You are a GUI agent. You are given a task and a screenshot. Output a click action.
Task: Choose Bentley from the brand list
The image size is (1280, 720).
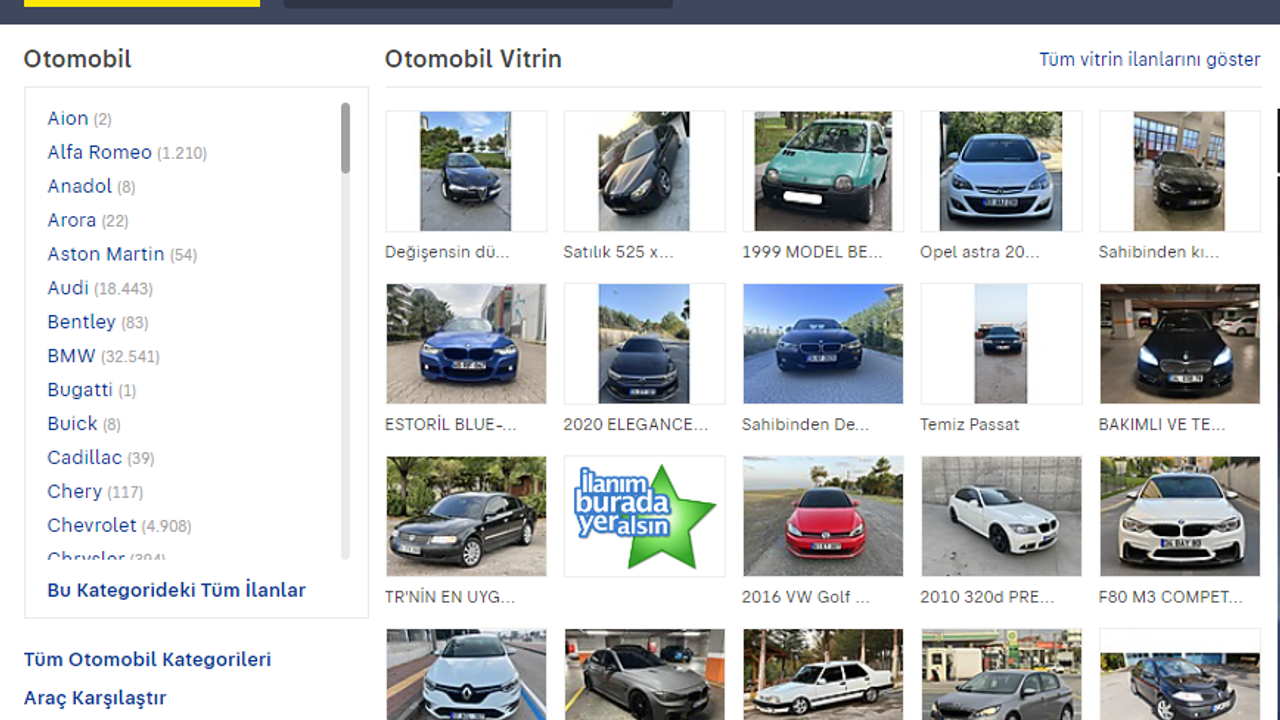pos(81,322)
